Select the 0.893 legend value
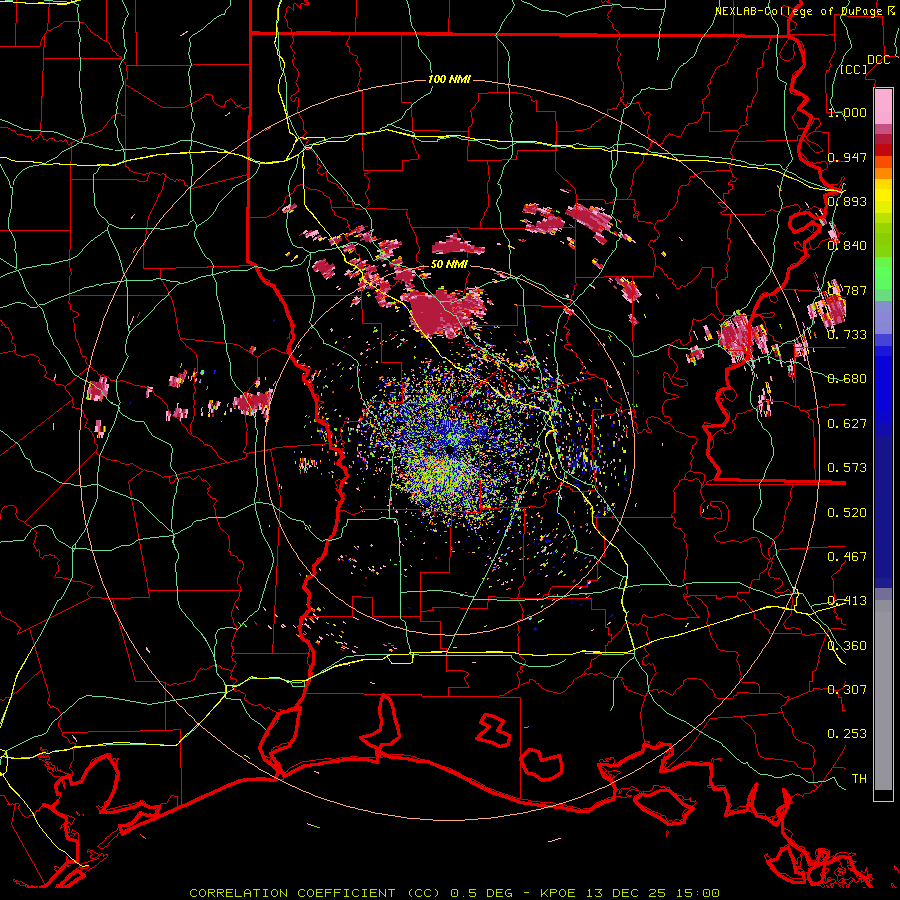Viewport: 900px width, 900px height. 847,201
